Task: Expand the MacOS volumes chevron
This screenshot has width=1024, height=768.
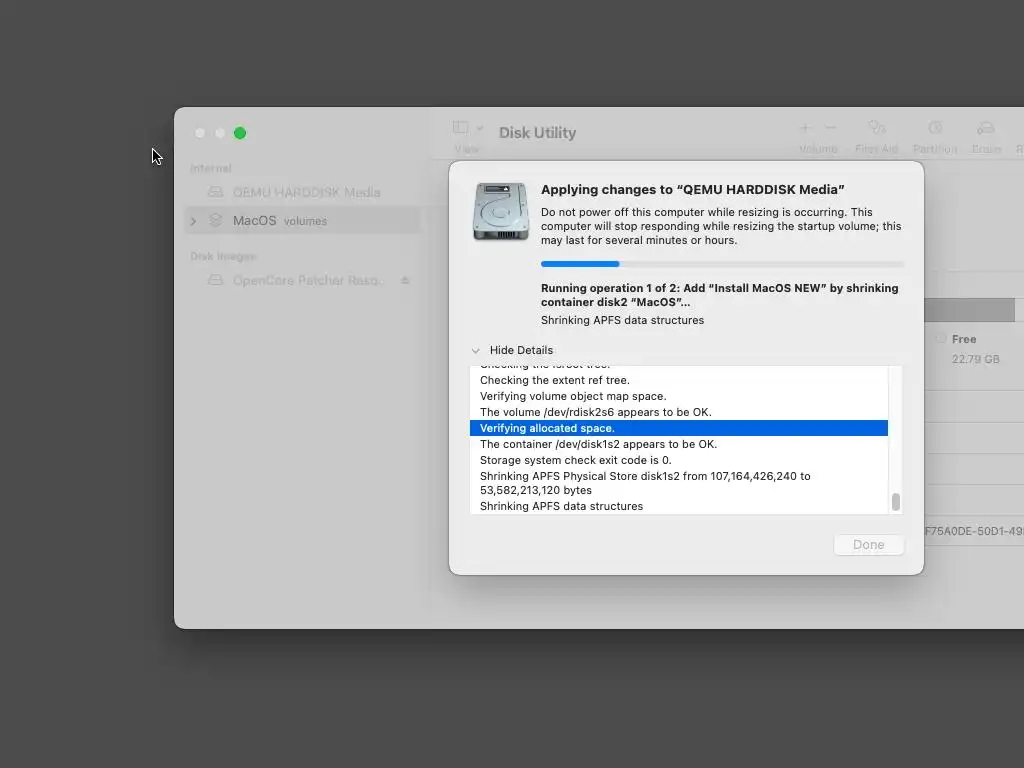Action: [x=193, y=221]
